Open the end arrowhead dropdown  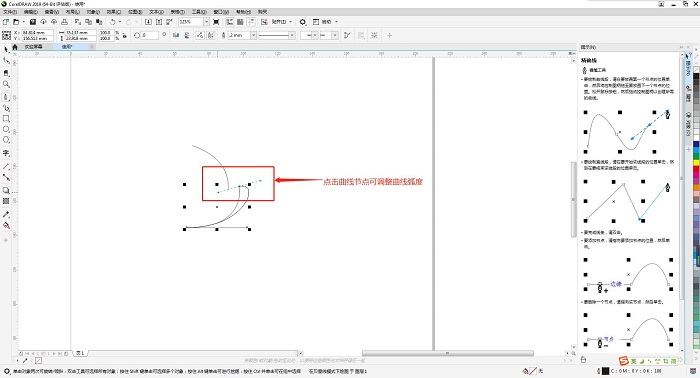pos(334,35)
